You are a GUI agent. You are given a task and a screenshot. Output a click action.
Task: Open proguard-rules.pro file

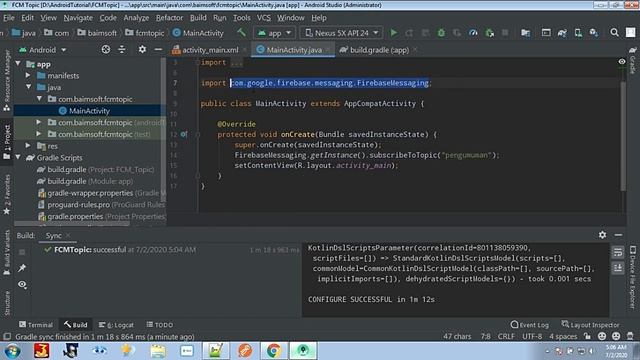(x=102, y=204)
